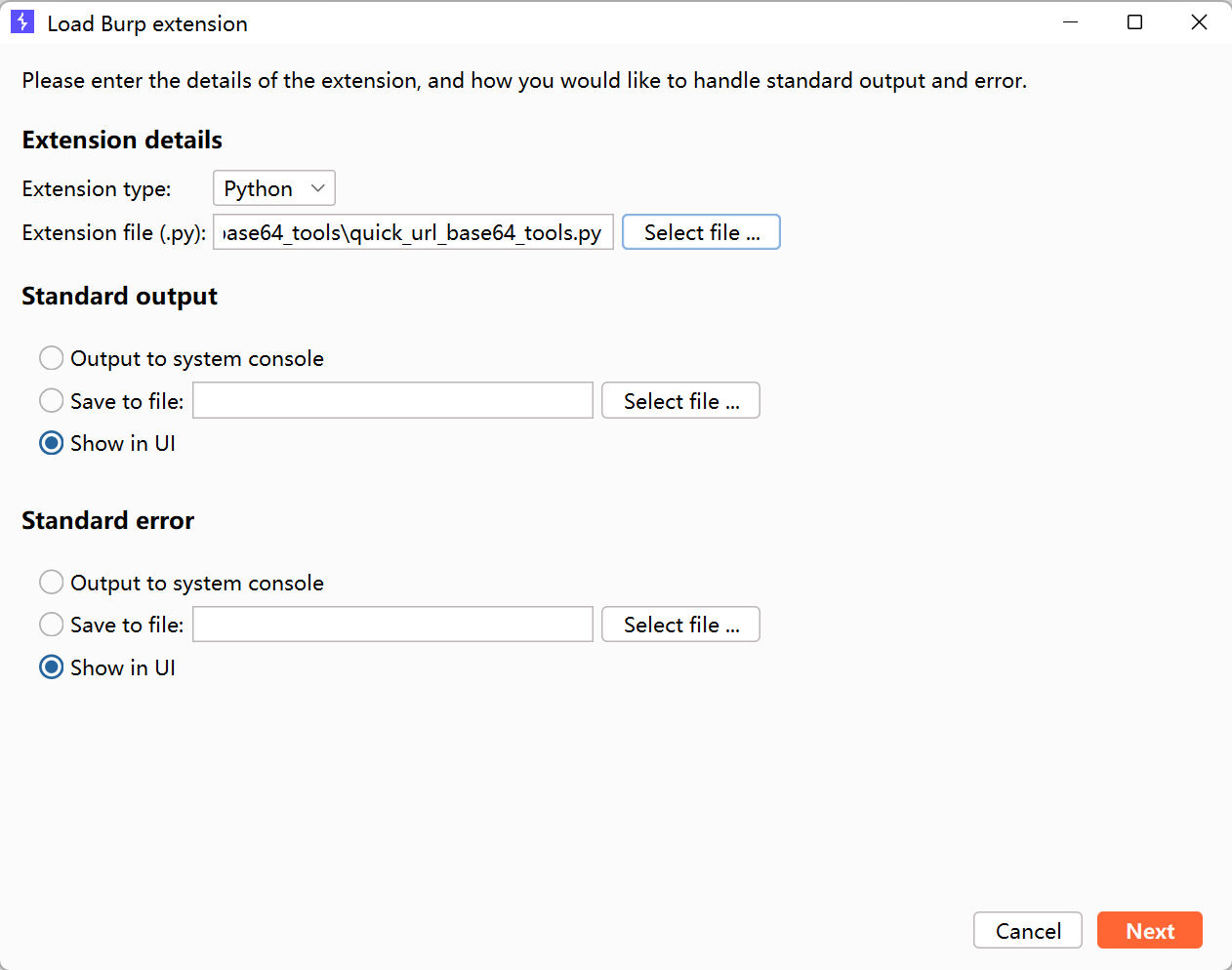1232x970 pixels.
Task: Close the Load Burp extension dialog
Action: click(1199, 22)
